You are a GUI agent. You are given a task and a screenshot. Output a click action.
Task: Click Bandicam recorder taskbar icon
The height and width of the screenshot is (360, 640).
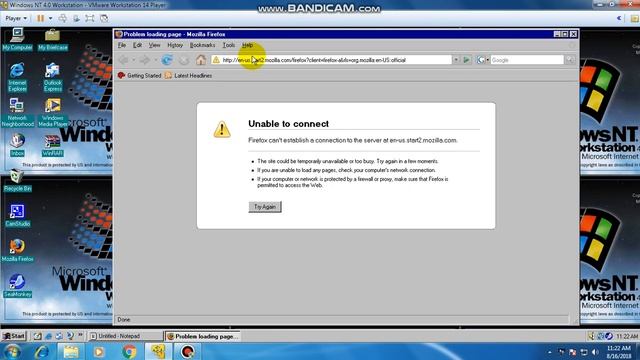click(187, 351)
